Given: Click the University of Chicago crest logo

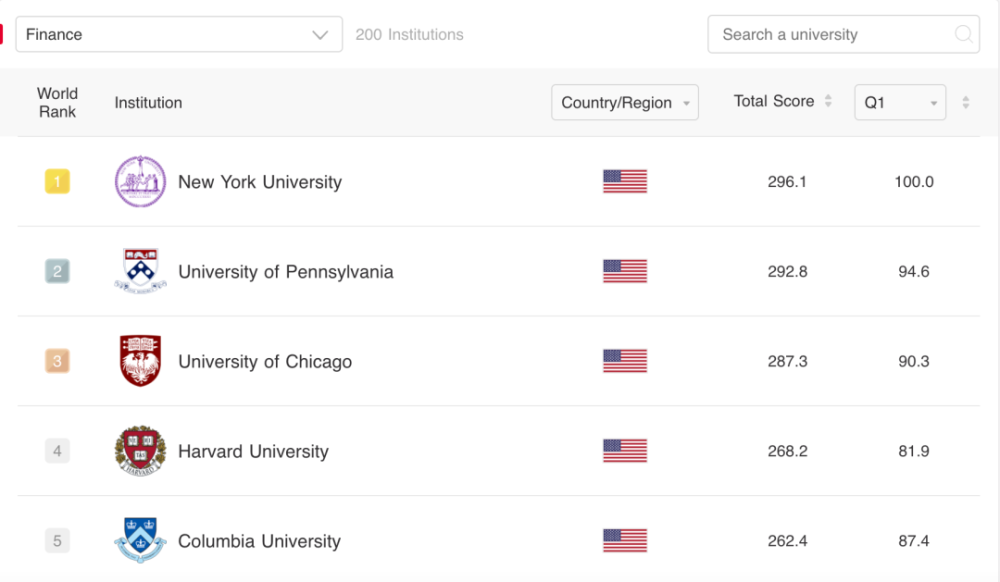Looking at the screenshot, I should (x=140, y=361).
